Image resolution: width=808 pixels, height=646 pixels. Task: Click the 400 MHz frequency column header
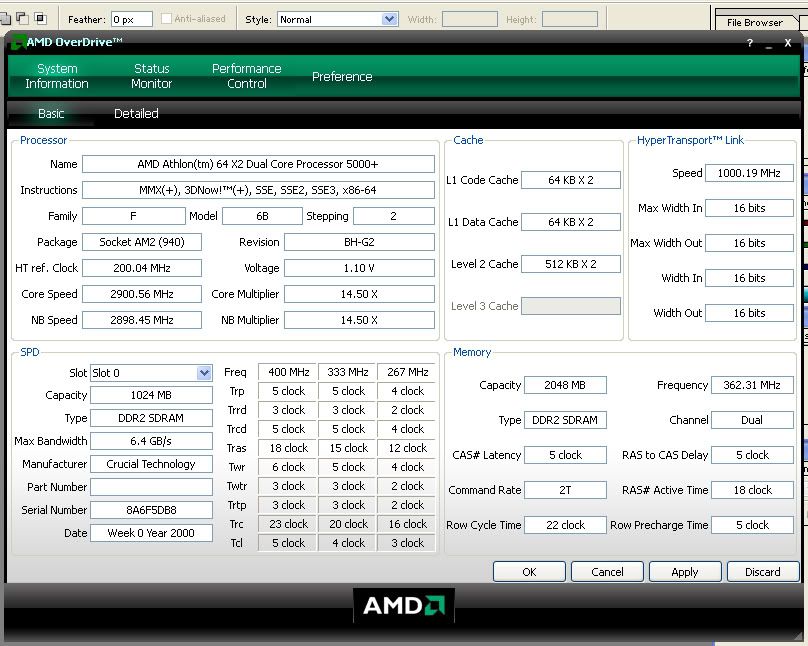coord(289,372)
